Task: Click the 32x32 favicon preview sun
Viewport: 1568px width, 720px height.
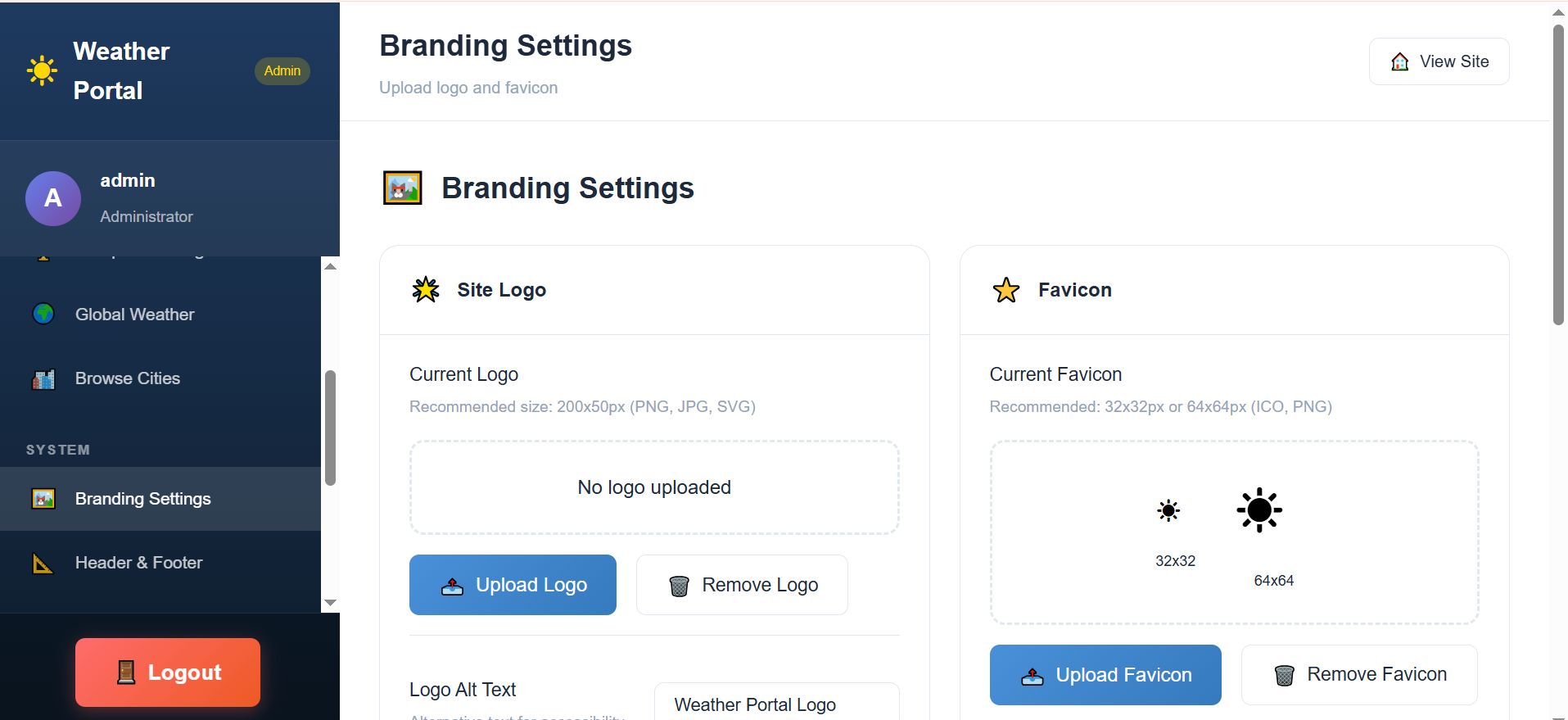Action: tap(1168, 510)
